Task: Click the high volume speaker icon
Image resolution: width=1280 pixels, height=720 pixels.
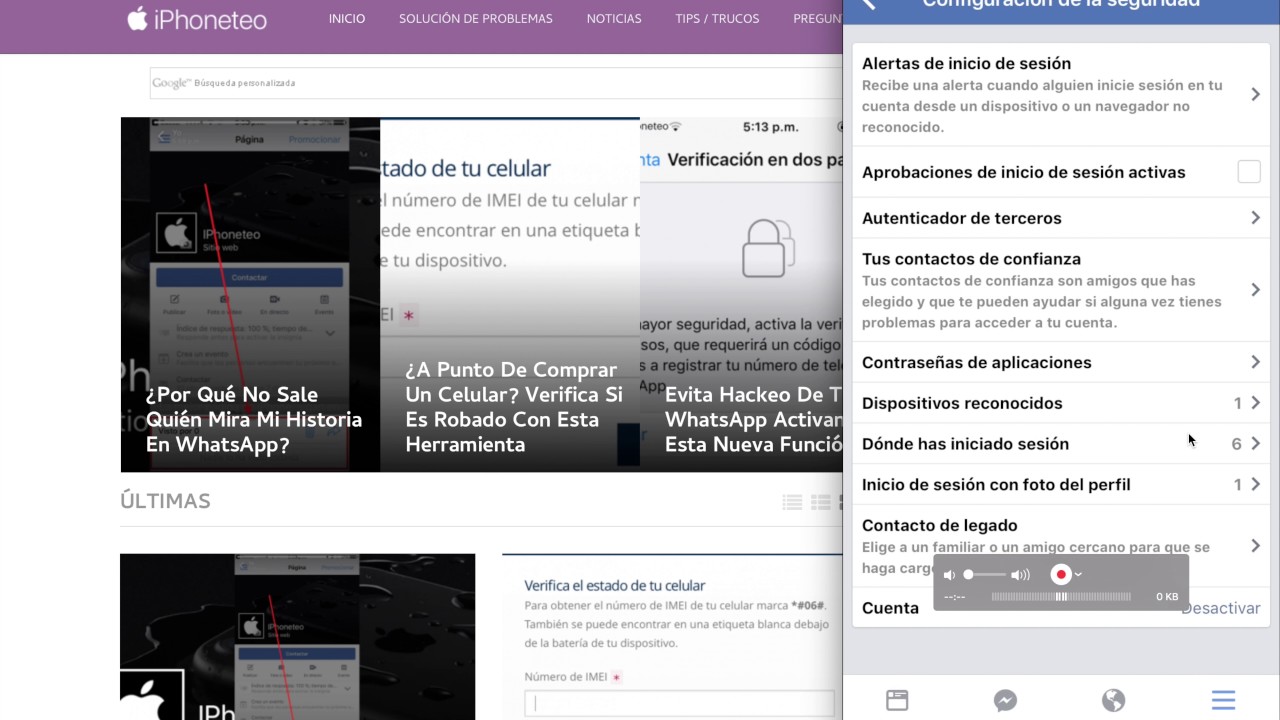Action: [x=1020, y=575]
